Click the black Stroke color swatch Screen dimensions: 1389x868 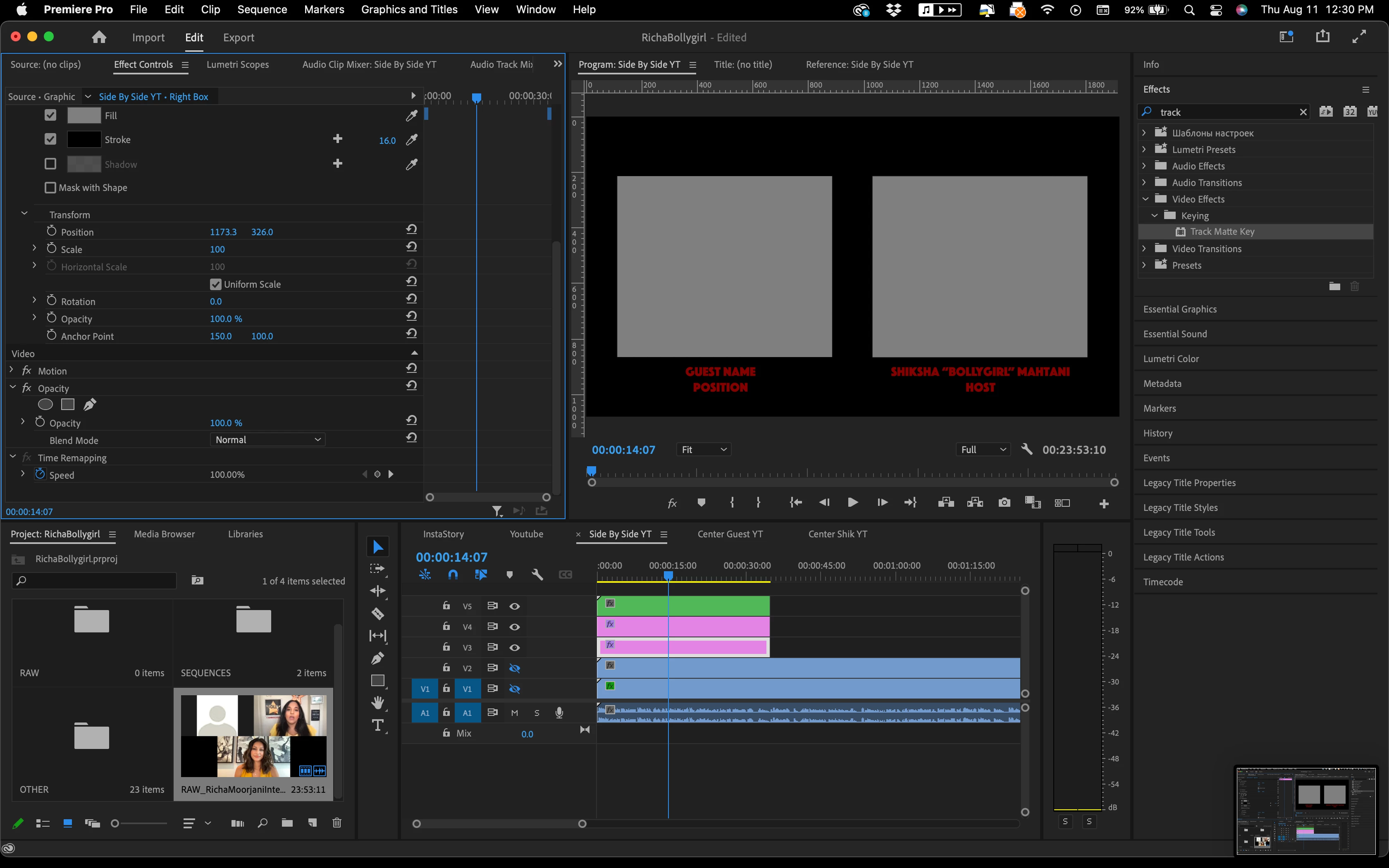click(84, 140)
